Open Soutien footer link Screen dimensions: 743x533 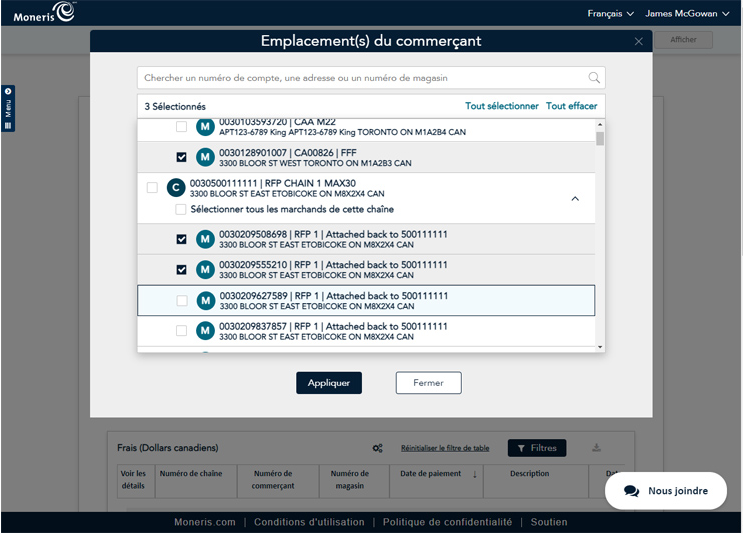tap(549, 522)
